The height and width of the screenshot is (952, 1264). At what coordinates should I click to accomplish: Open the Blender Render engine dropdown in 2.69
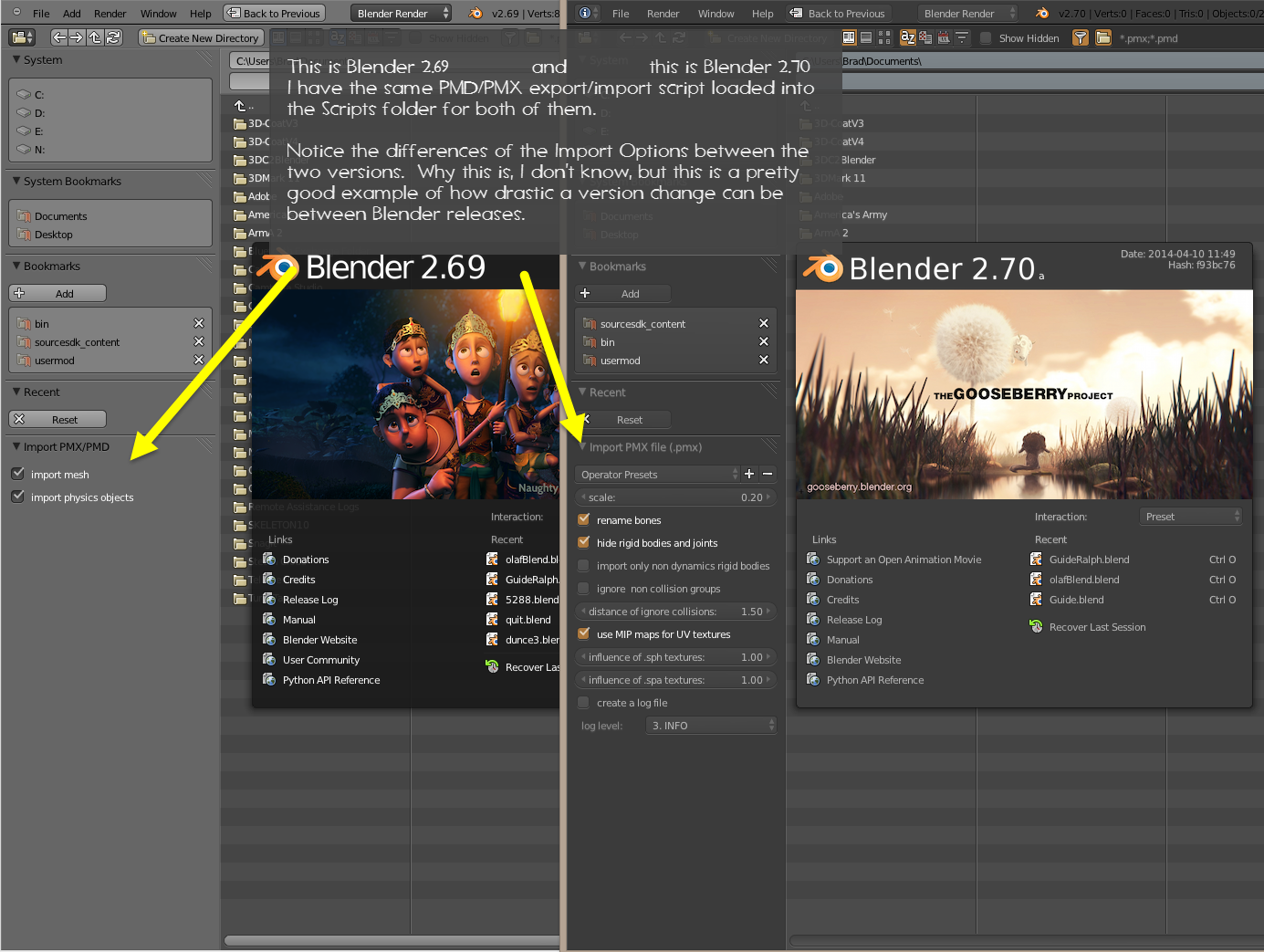(x=401, y=13)
